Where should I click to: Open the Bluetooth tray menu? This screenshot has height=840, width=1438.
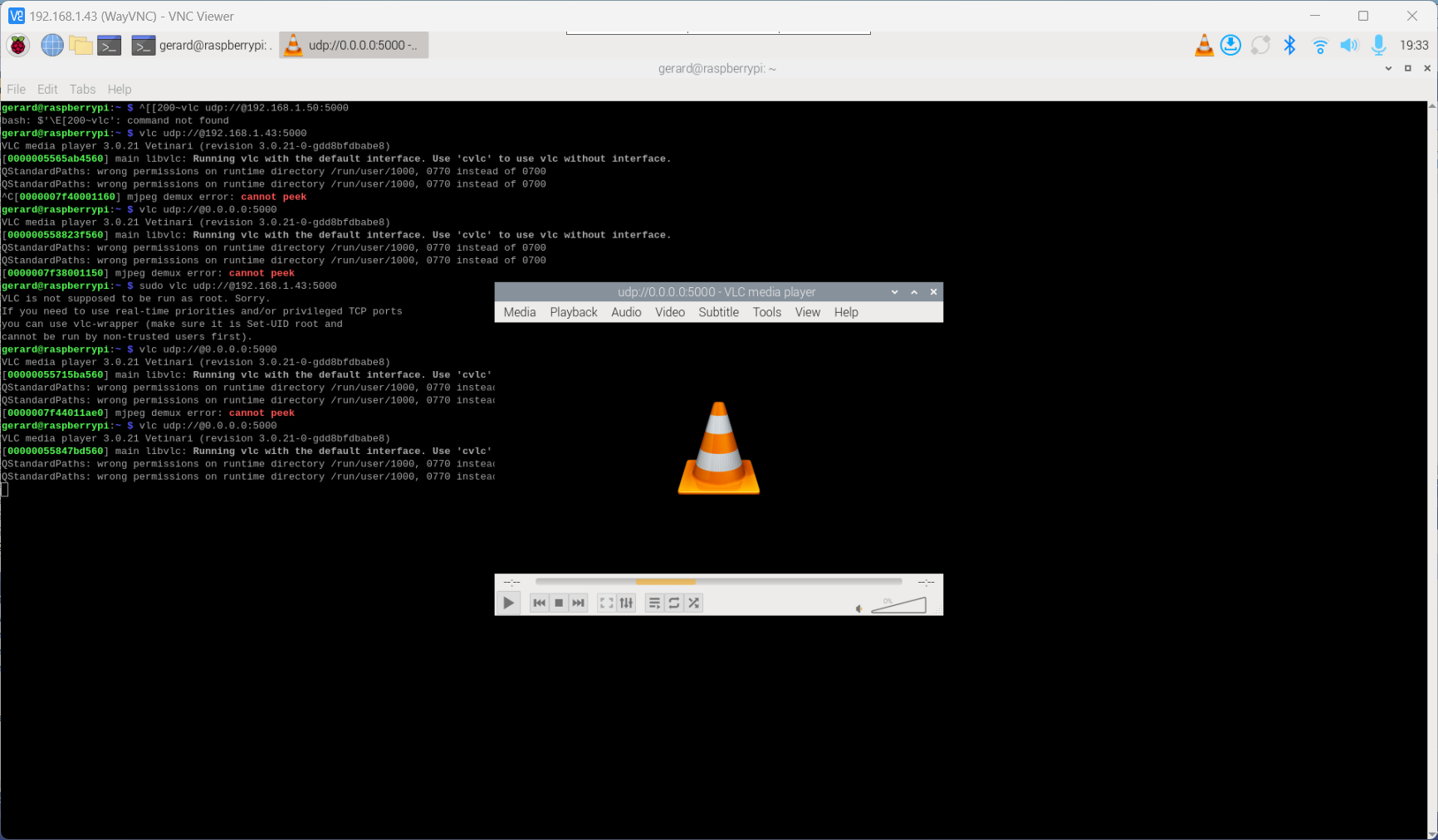[1289, 45]
